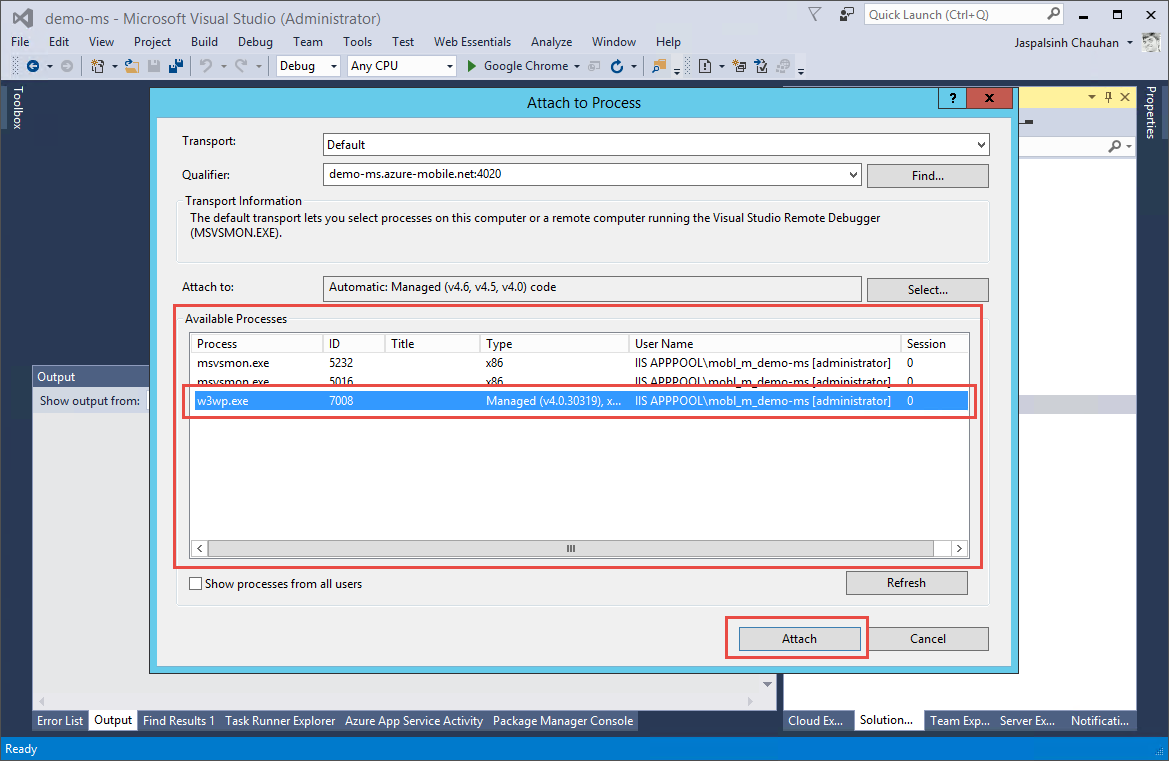Screen dimensions: 1169x761
Task: Click the browser Refresh icon in toolbar
Action: point(617,66)
